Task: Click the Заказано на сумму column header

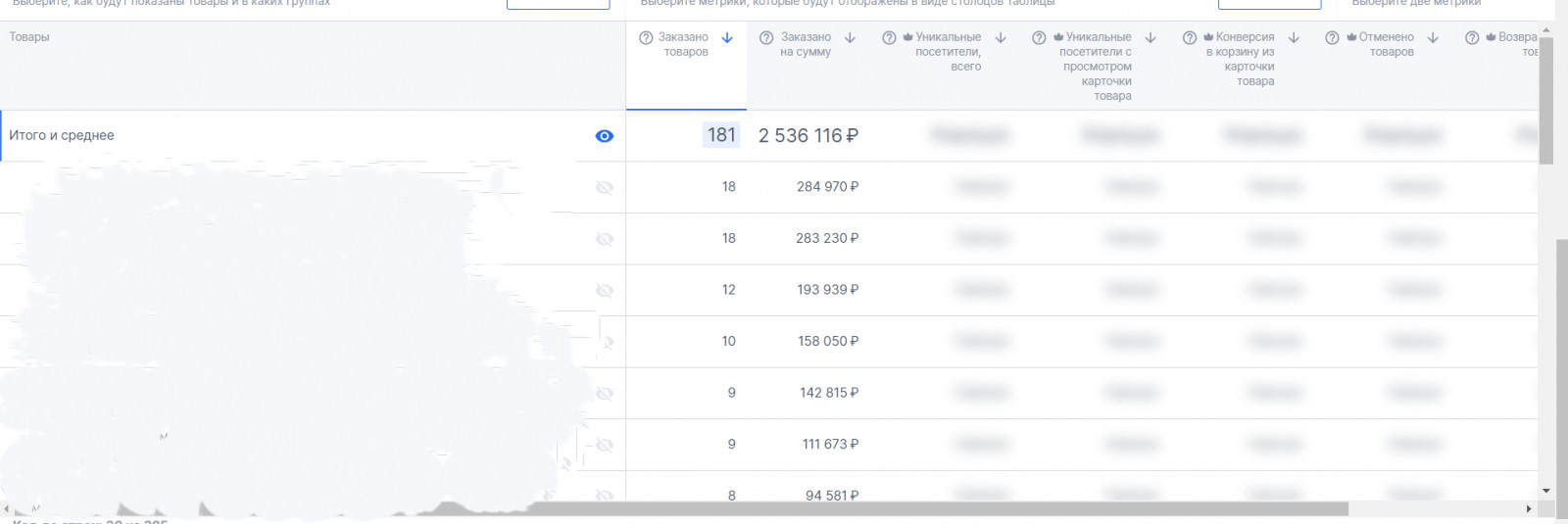Action: 806,44
